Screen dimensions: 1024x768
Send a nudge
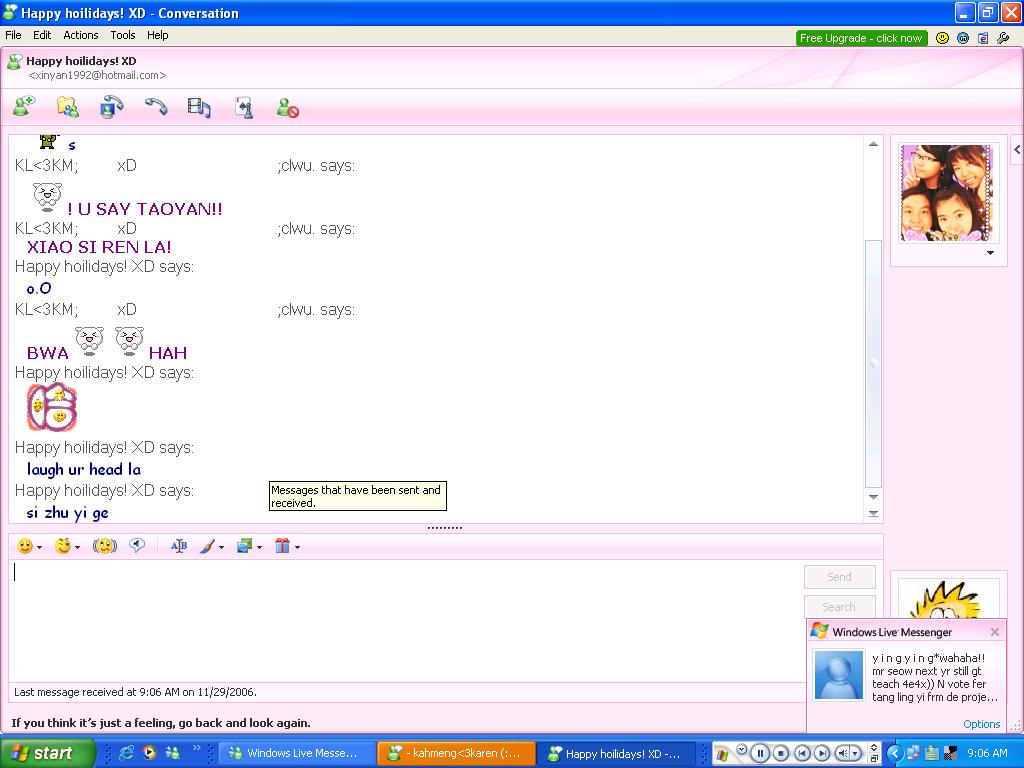click(104, 546)
